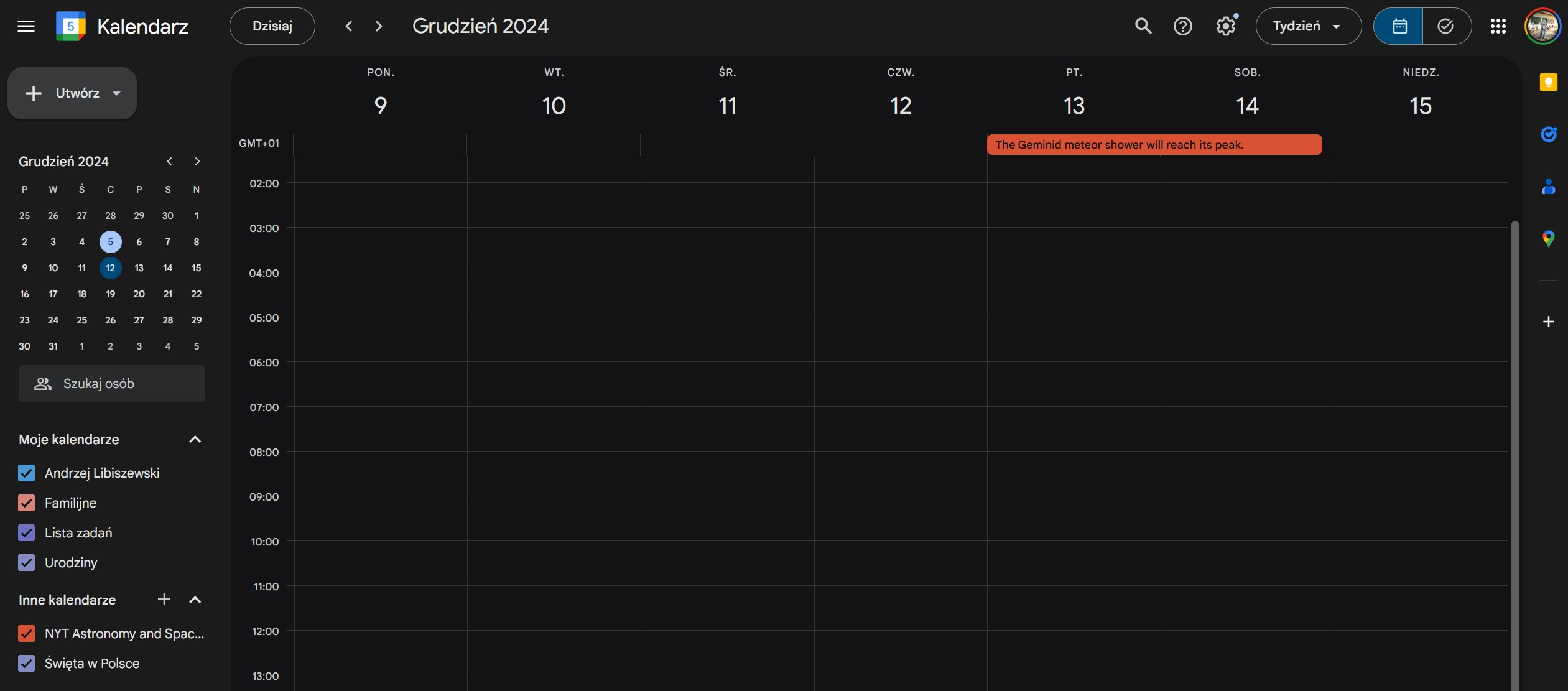Screen dimensions: 1568x691
Task: Open the help question mark icon
Action: point(1182,26)
